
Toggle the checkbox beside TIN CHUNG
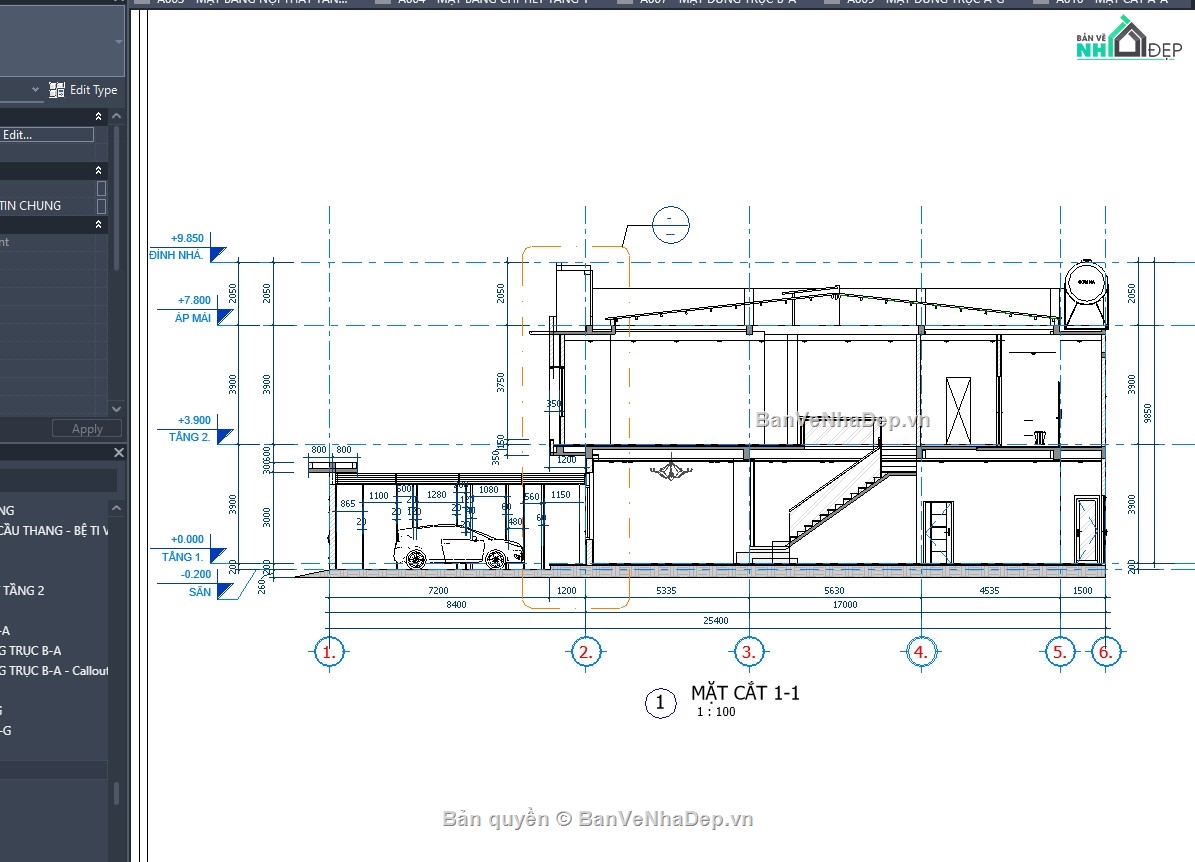point(102,206)
